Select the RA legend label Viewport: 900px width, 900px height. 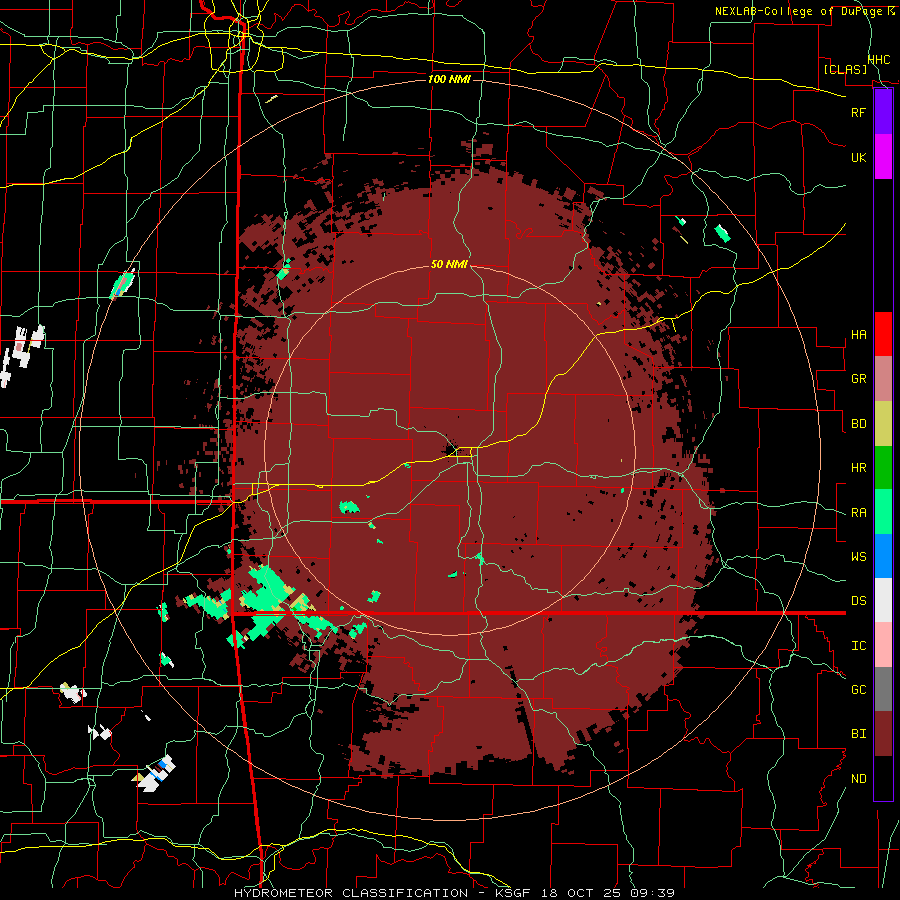tap(859, 513)
